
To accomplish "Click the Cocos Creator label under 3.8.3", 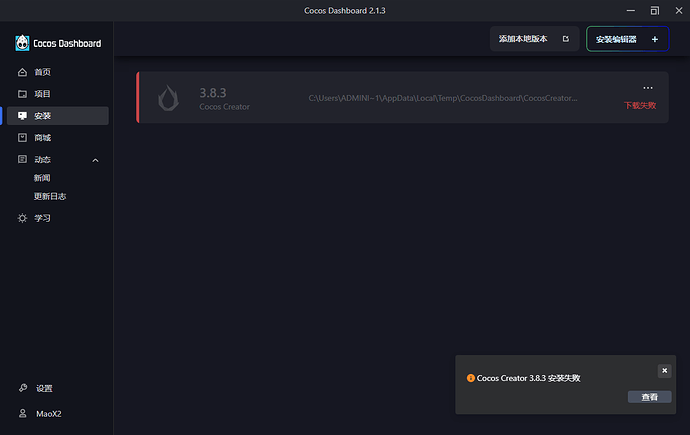I will (224, 107).
